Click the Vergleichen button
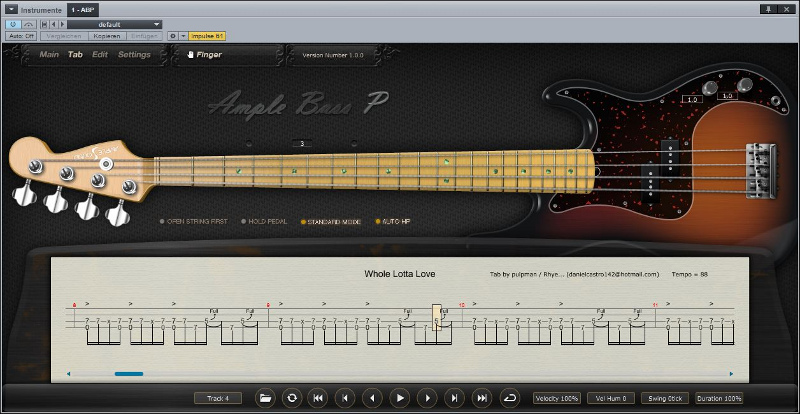Image resolution: width=800 pixels, height=414 pixels. [x=64, y=36]
